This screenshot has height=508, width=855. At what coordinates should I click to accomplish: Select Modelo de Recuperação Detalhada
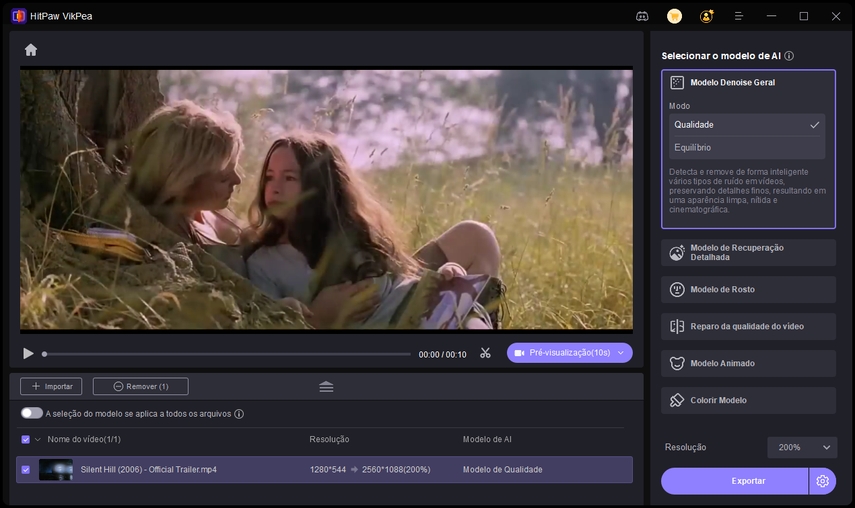748,252
